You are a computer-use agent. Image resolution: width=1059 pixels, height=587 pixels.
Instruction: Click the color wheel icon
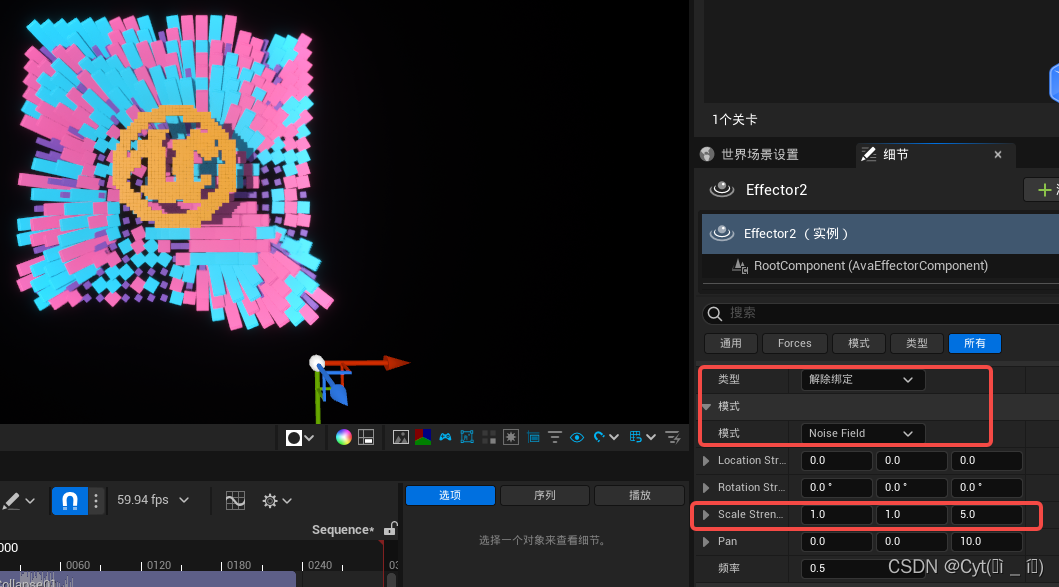pyautogui.click(x=343, y=437)
